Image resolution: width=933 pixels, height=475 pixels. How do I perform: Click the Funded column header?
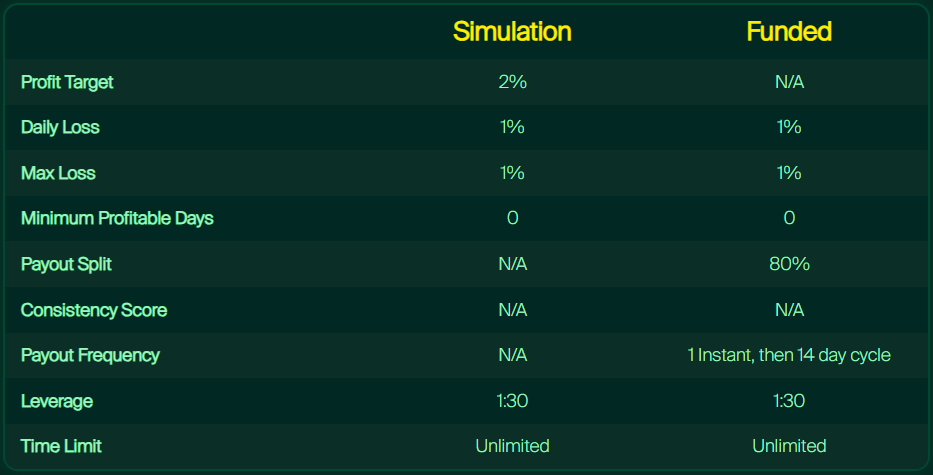(x=789, y=32)
